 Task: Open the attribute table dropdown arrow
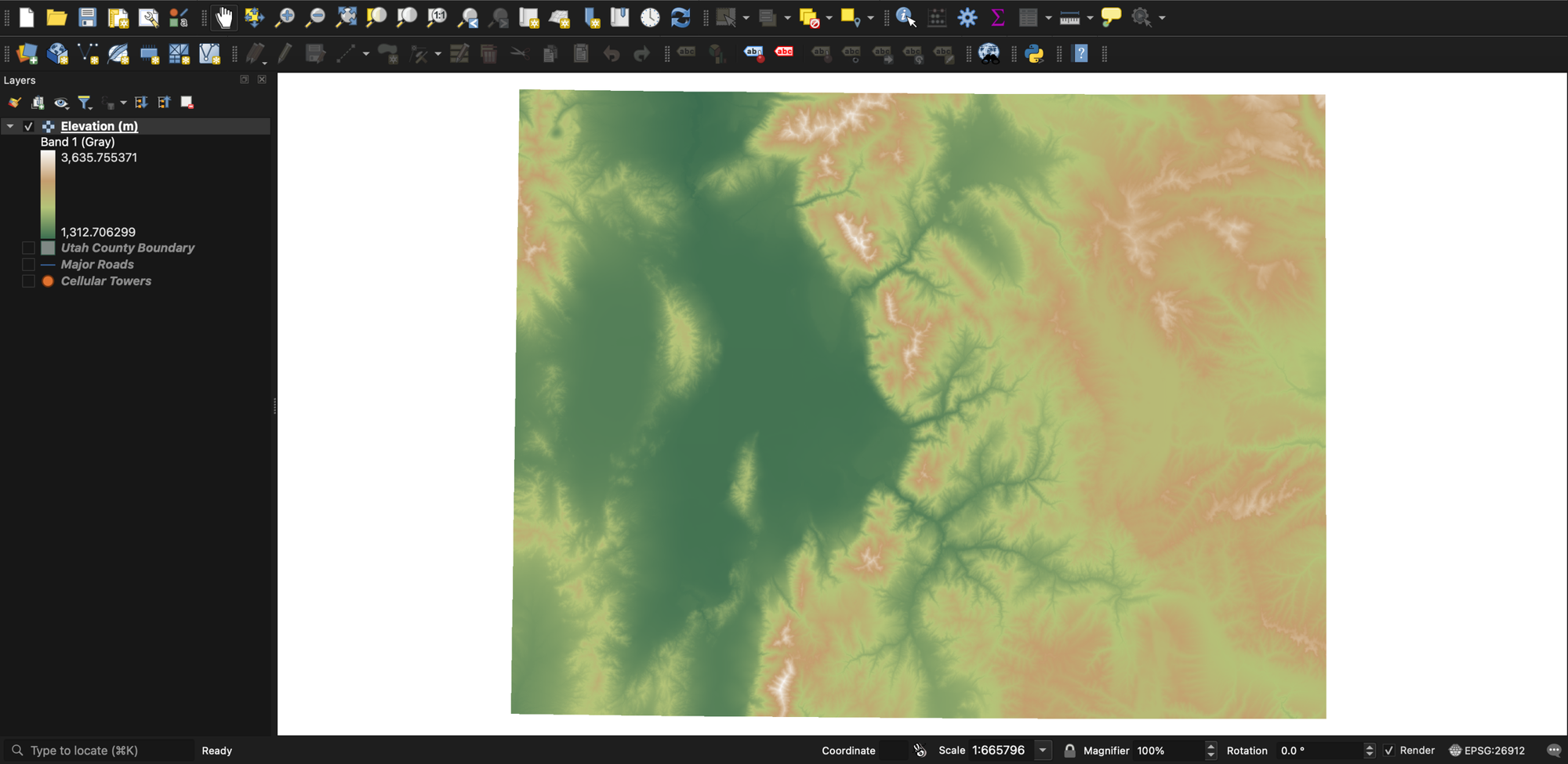pos(1048,18)
